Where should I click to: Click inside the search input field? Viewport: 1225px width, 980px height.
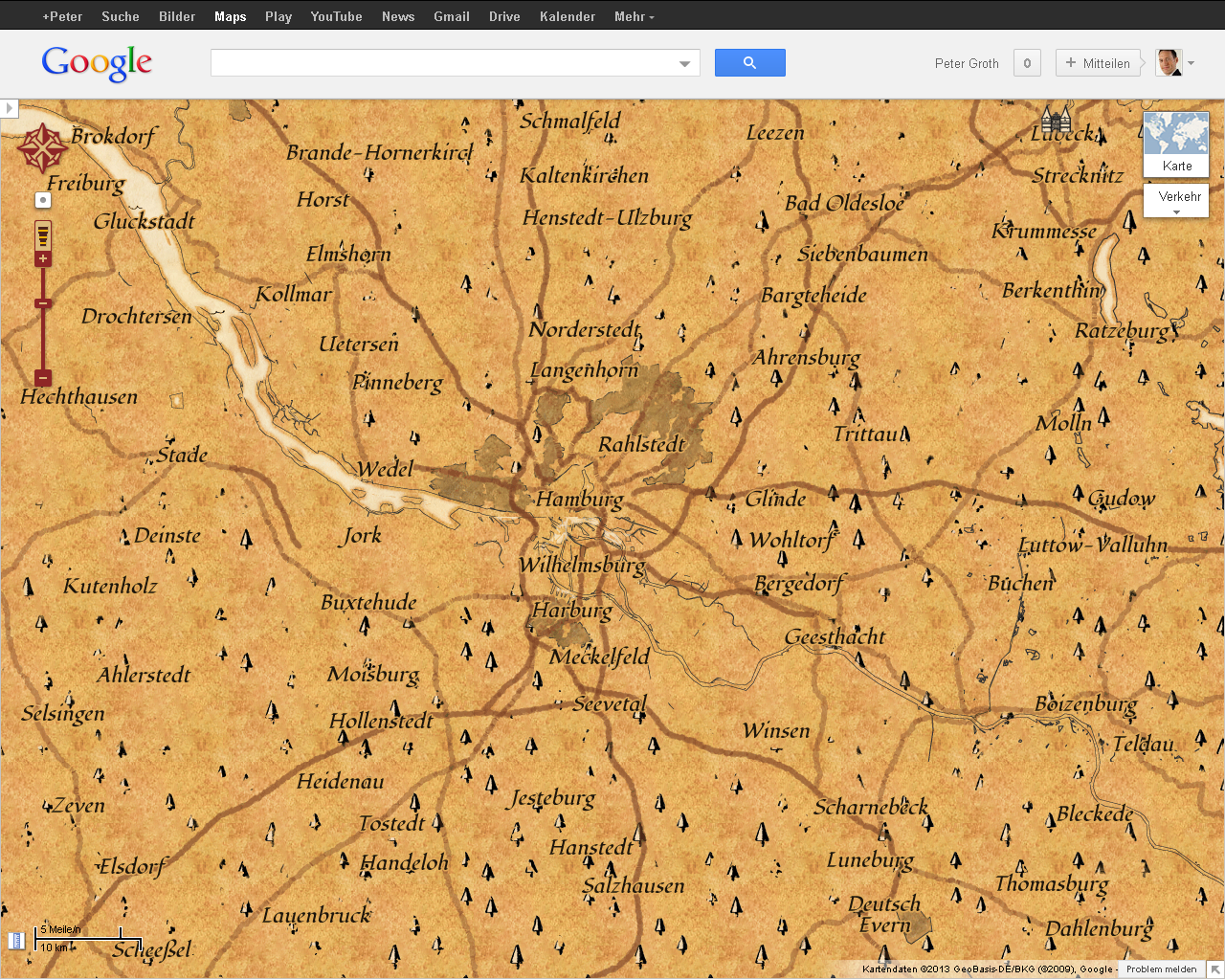coord(440,61)
